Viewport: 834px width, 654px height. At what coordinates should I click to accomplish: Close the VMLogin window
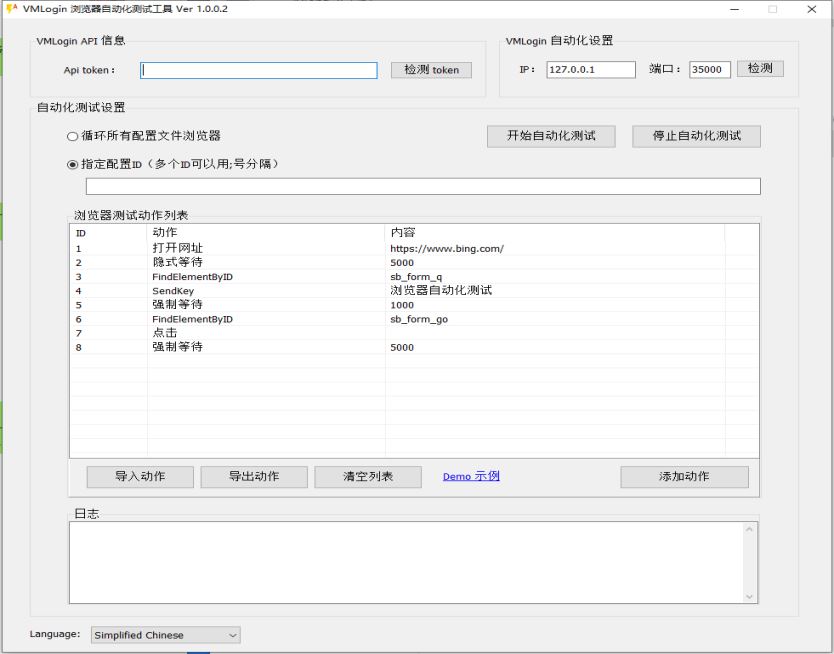click(812, 9)
